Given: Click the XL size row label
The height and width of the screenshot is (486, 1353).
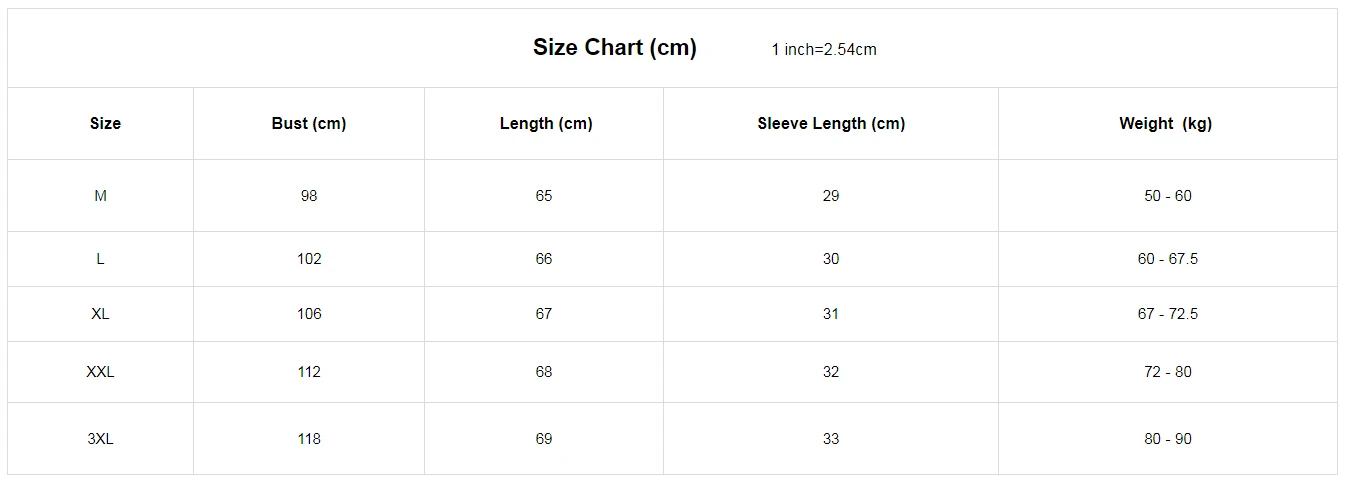Looking at the screenshot, I should click(x=100, y=314).
